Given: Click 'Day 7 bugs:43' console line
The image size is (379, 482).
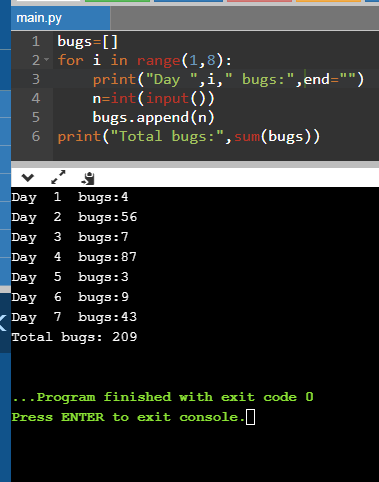Looking at the screenshot, I should 74,317.
